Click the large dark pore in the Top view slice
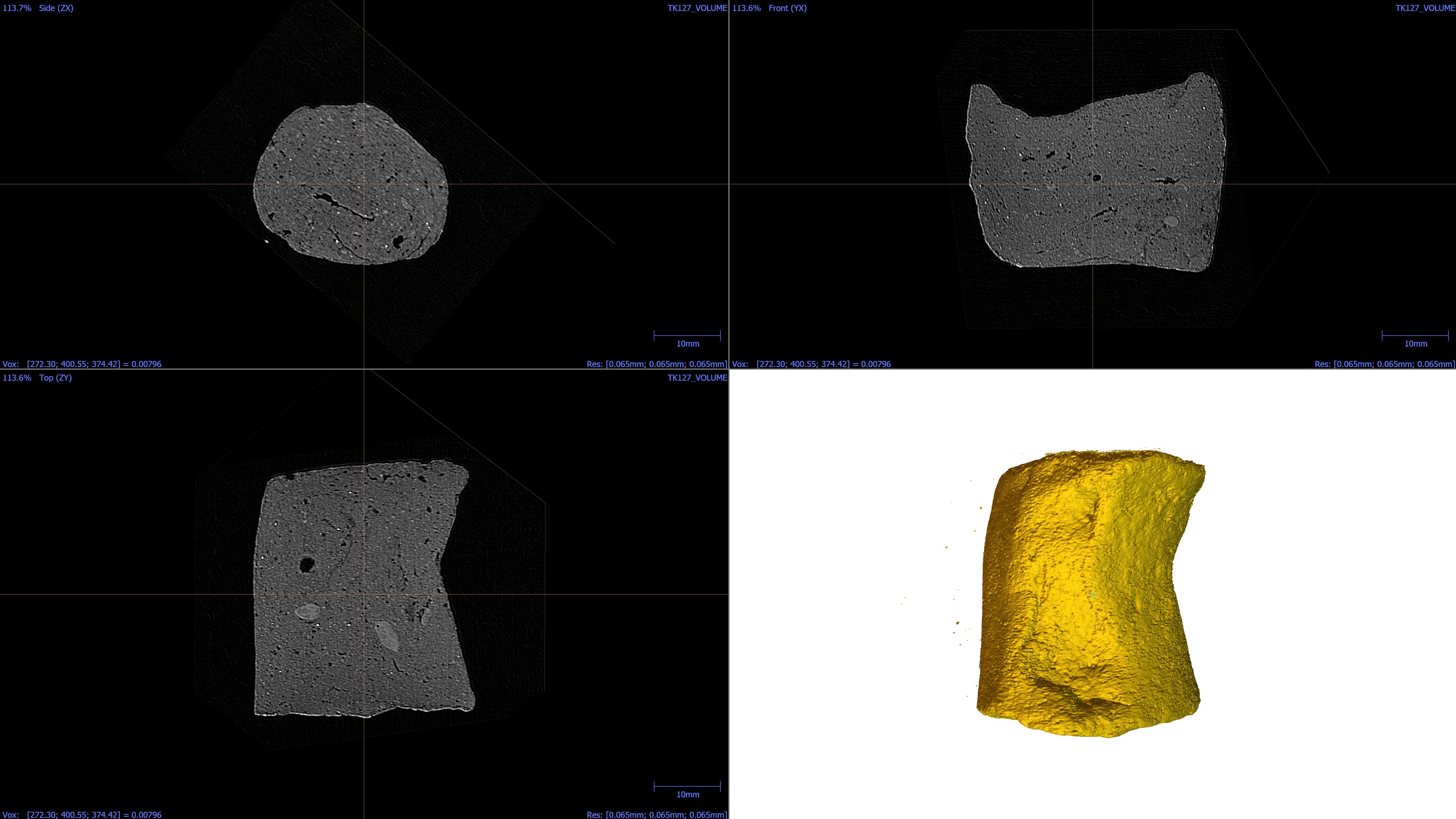The width and height of the screenshot is (1456, 819). [307, 564]
